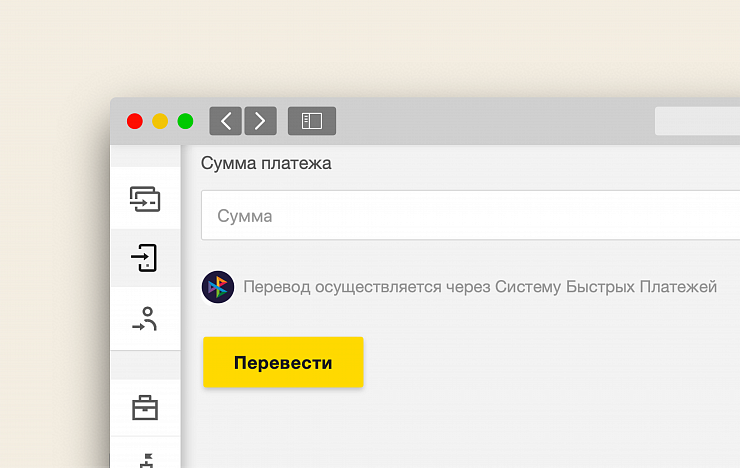The width and height of the screenshot is (740, 468).
Task: Open transfers between accounts sidebar icon
Action: click(145, 199)
